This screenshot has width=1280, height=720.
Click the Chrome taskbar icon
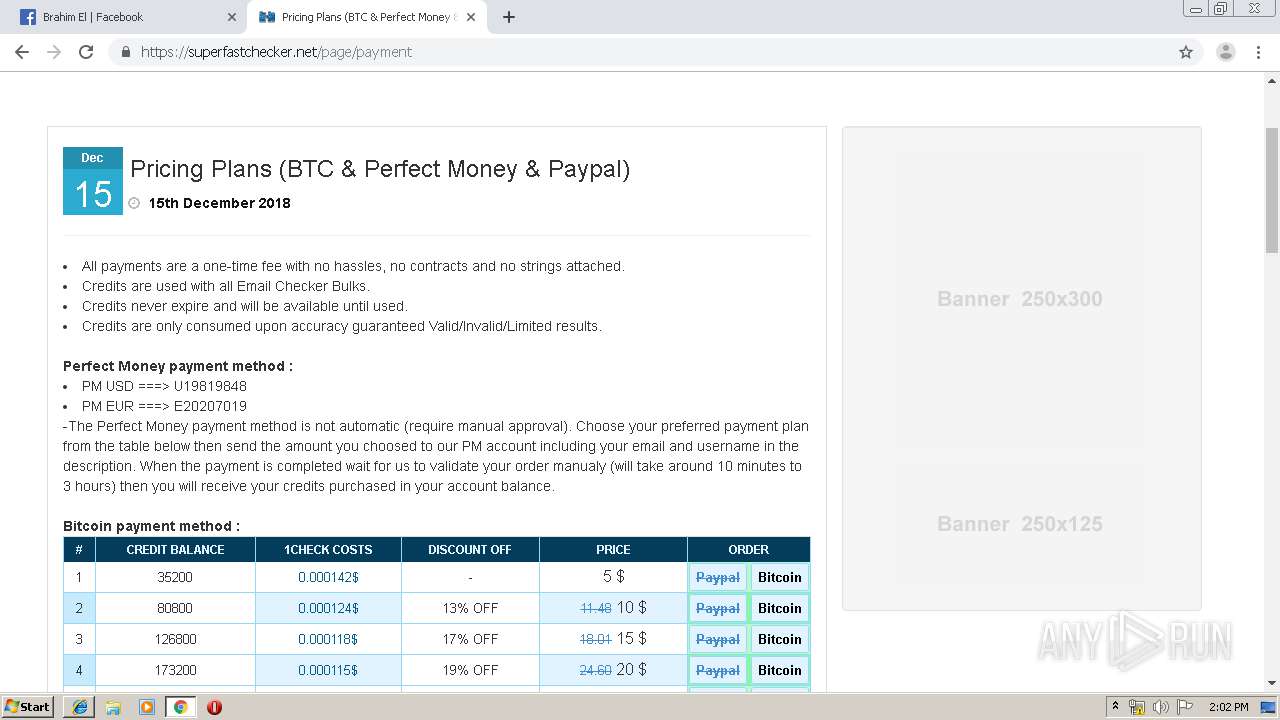click(x=180, y=707)
